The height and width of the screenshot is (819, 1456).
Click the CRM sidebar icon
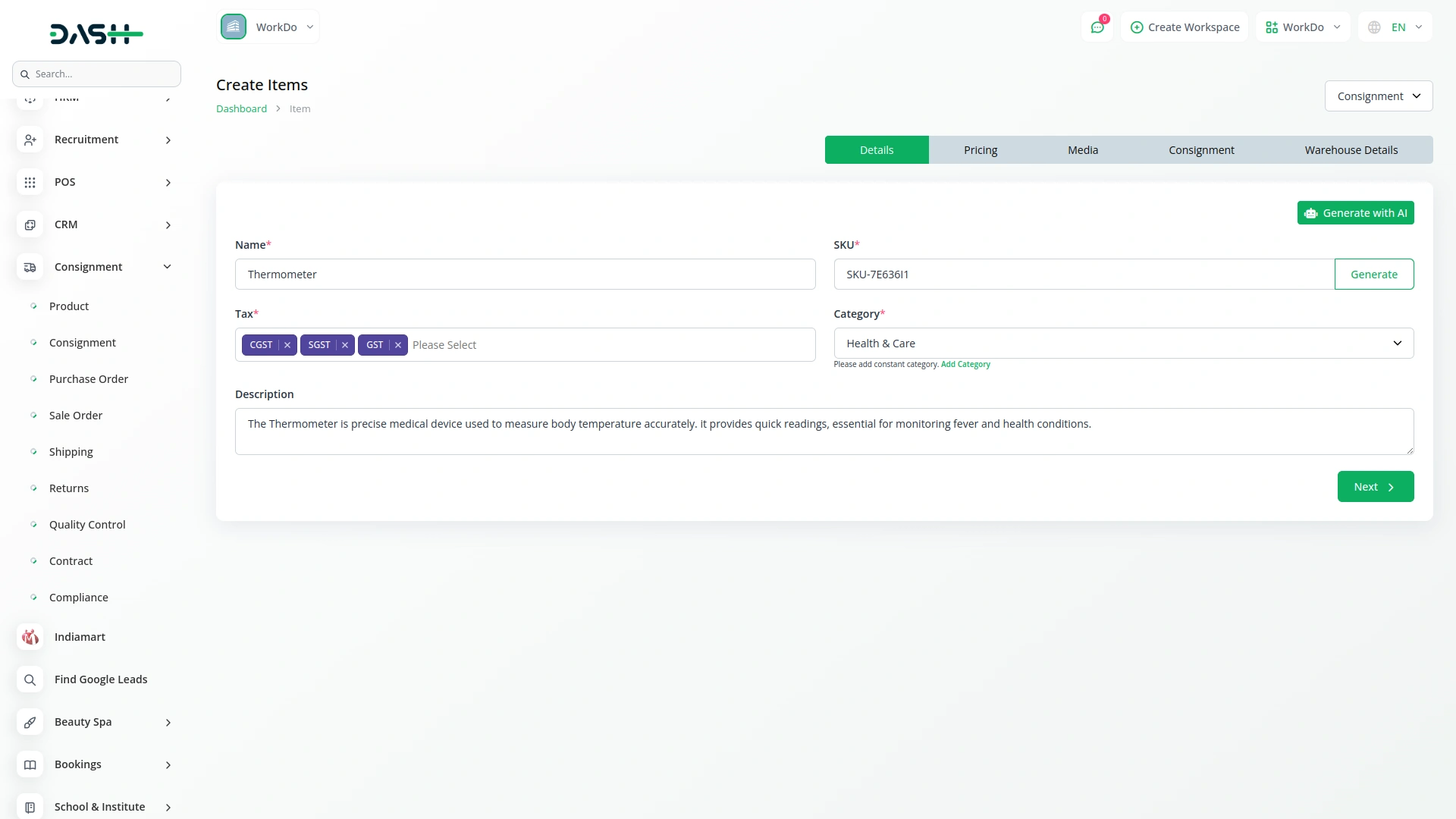(30, 224)
